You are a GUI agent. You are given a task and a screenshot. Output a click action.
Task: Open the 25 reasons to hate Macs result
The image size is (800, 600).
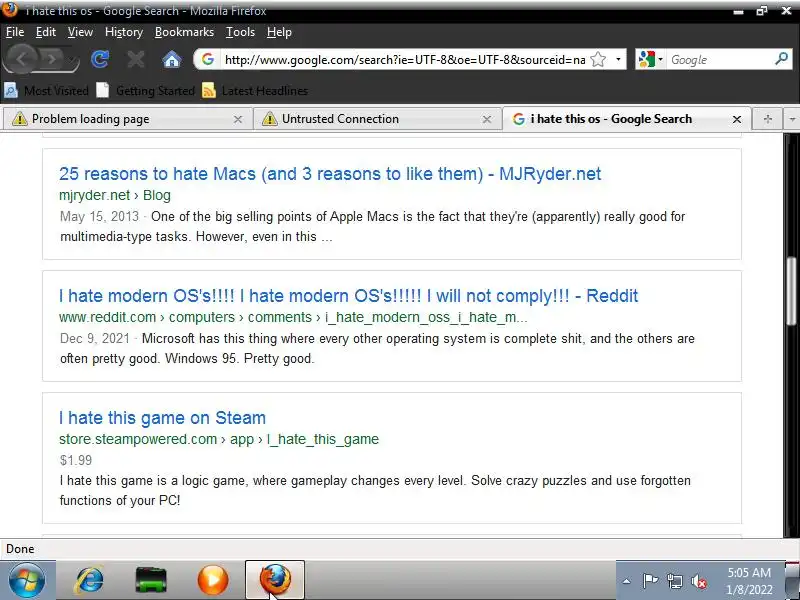330,174
